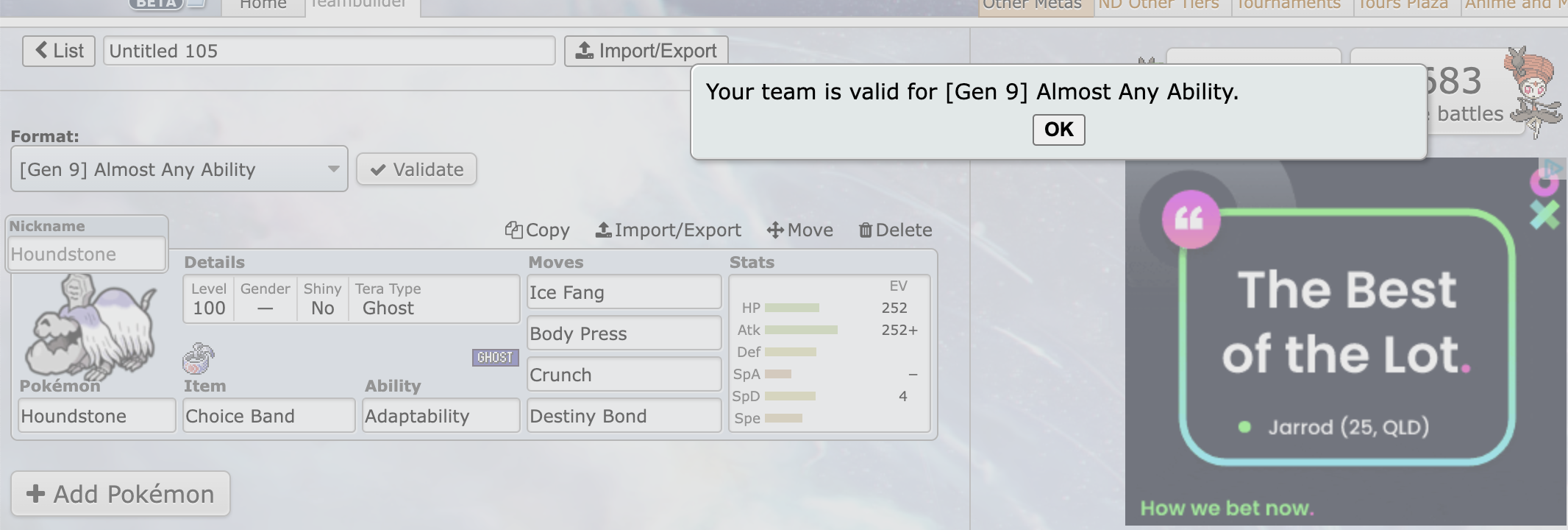Select the Crunch move field
This screenshot has width=1568, height=530.
pyautogui.click(x=624, y=375)
